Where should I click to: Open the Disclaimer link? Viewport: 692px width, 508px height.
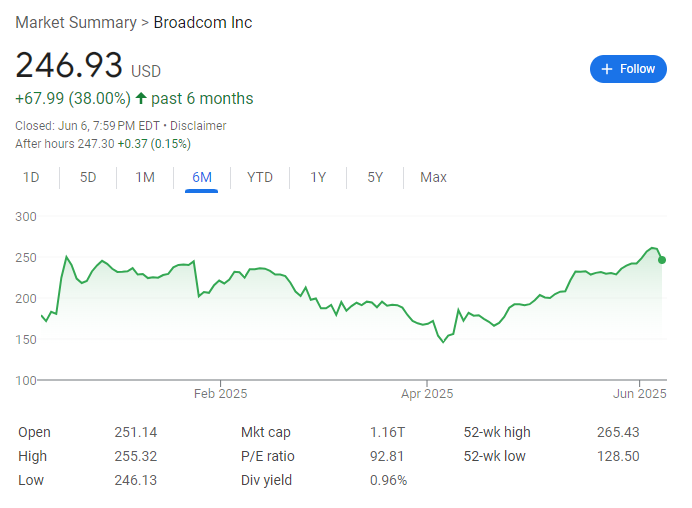point(198,126)
